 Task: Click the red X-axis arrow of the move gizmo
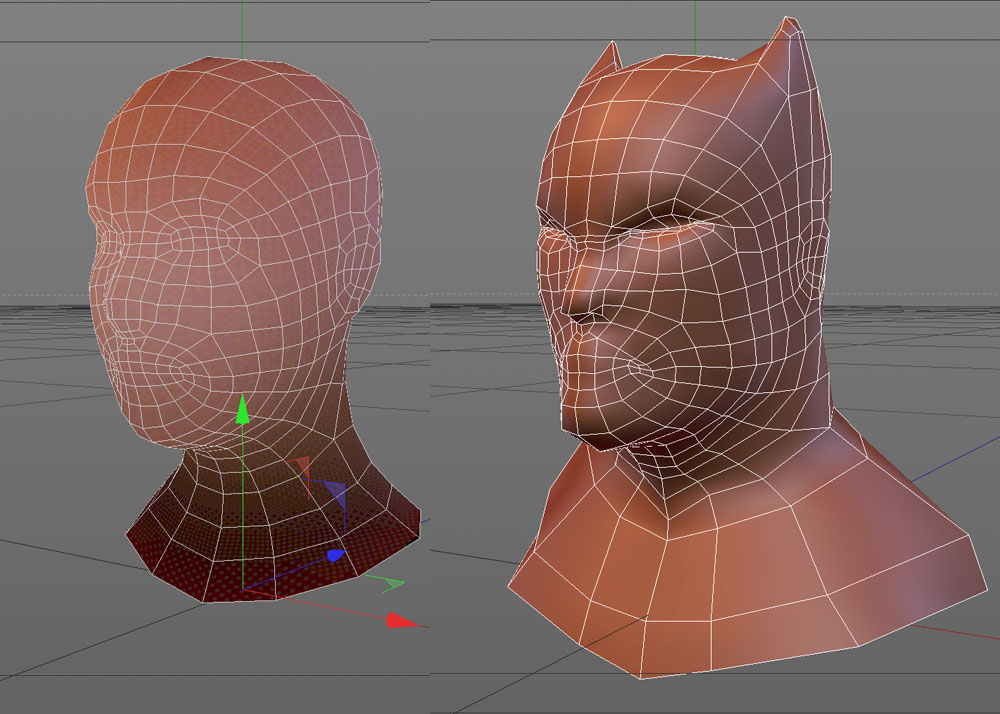pos(401,620)
